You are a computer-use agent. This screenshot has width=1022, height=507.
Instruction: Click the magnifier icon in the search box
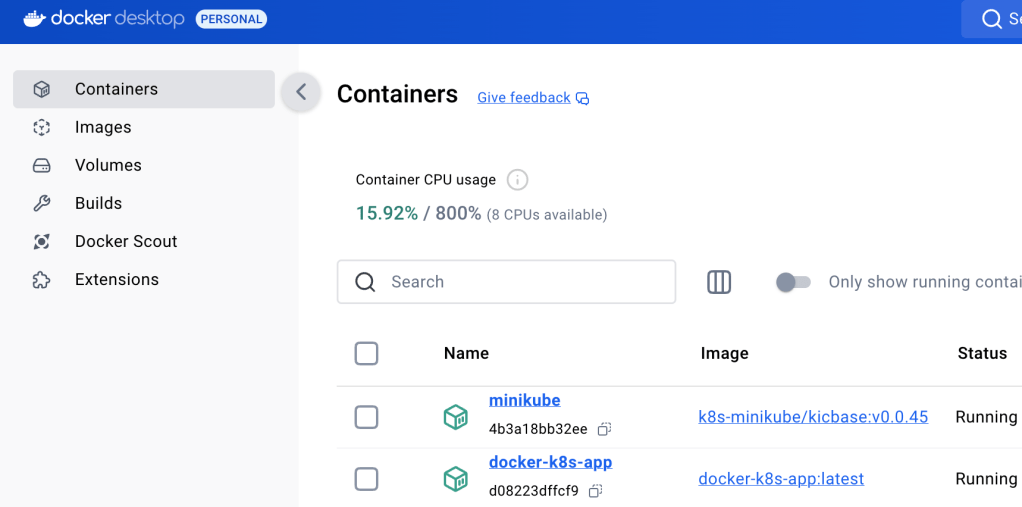coord(366,282)
